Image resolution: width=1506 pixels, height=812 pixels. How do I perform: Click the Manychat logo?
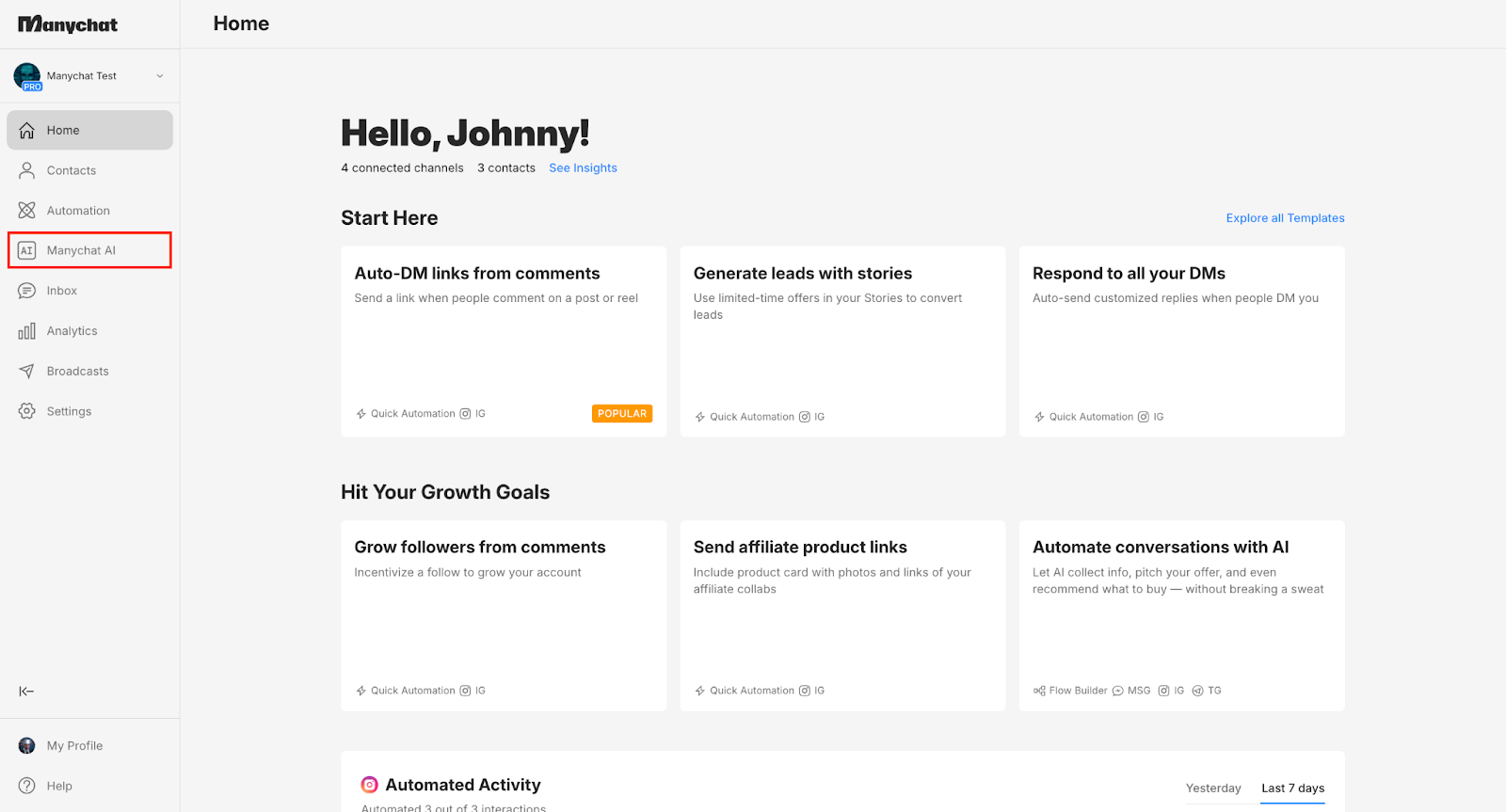point(68,24)
